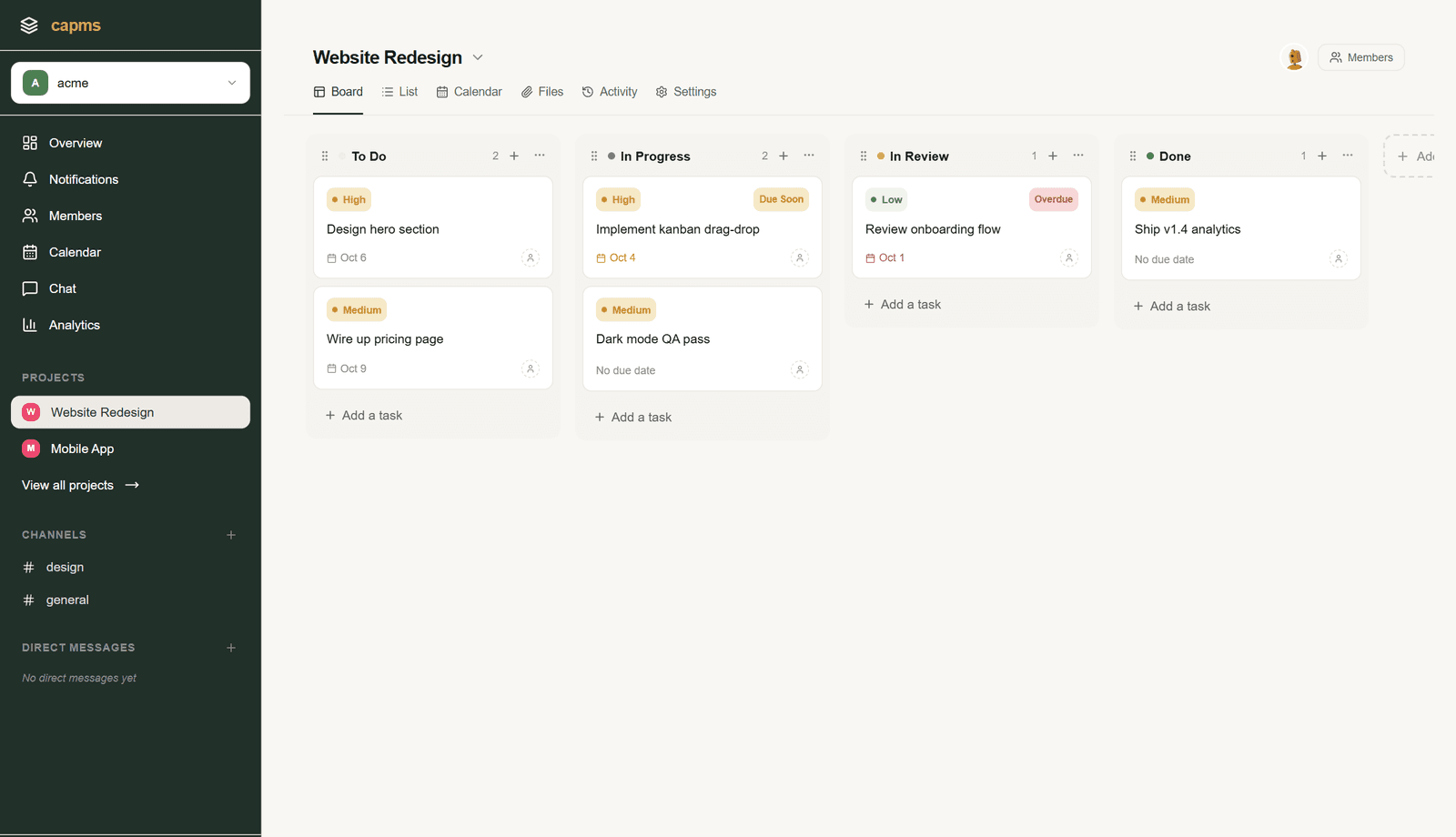The image size is (1456, 837).
Task: Open the Review onboarding flow card
Action: 972,227
